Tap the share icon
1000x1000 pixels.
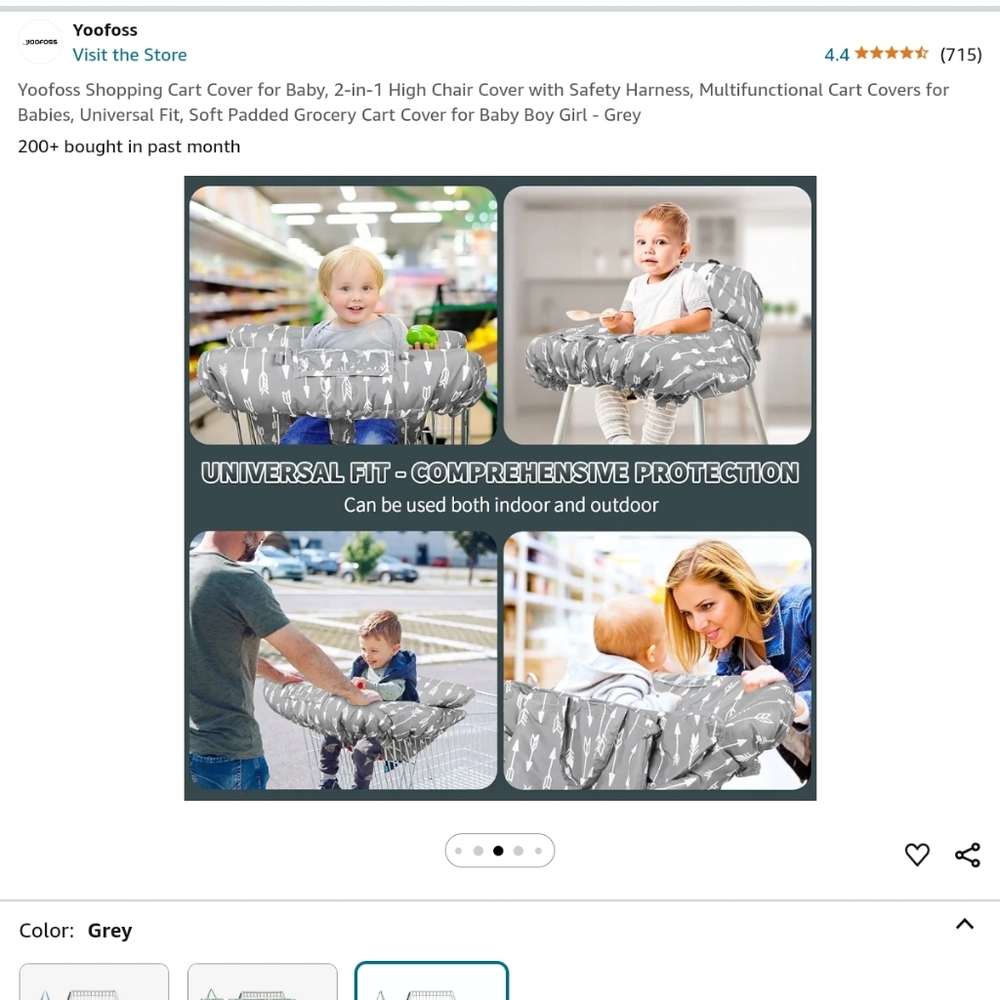(x=967, y=855)
